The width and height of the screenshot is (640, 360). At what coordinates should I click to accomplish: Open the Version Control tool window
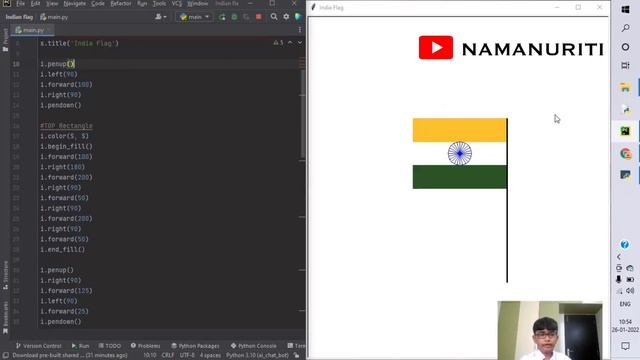coord(38,346)
